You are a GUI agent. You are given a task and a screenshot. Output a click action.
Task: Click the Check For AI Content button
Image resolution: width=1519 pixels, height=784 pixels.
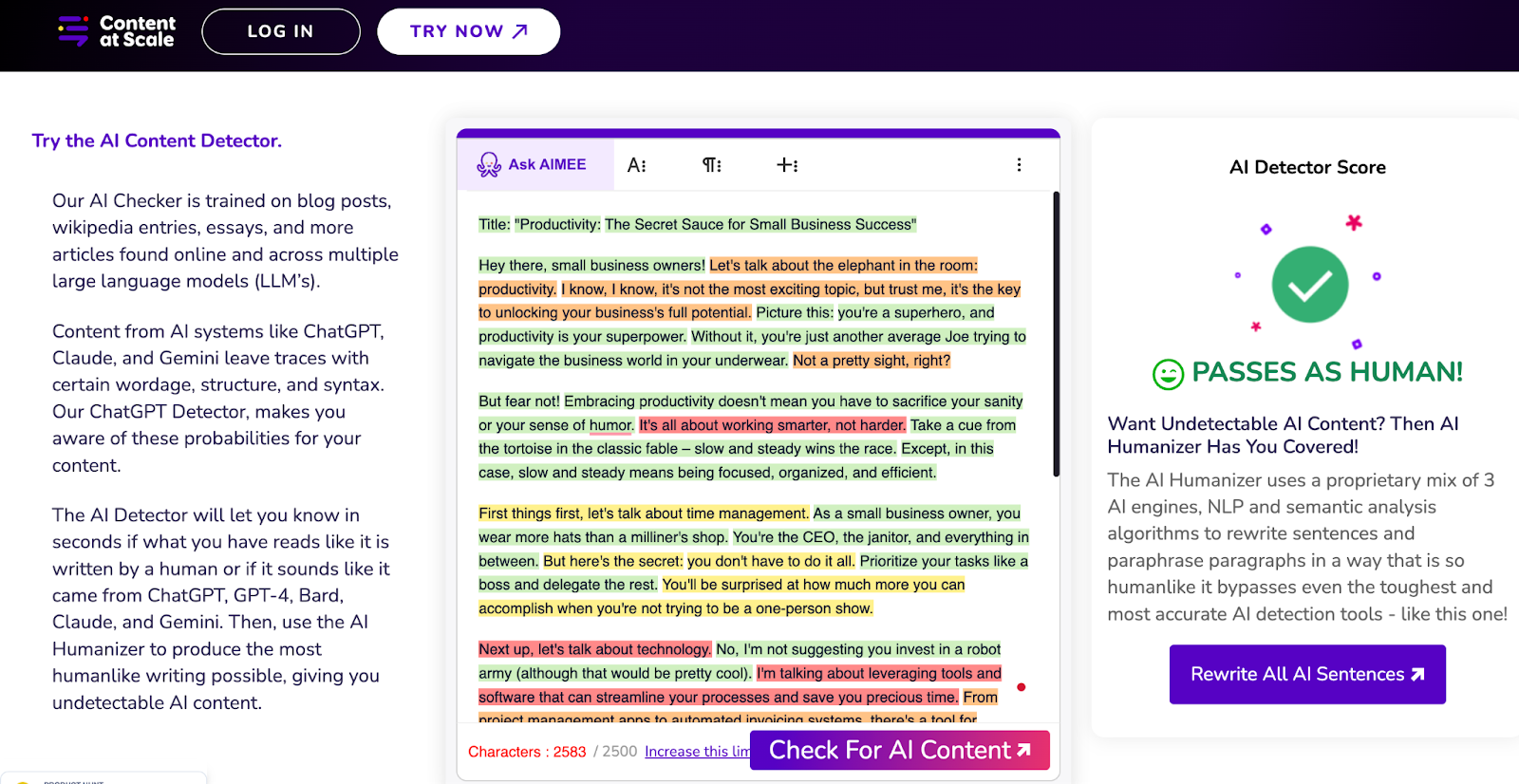click(x=899, y=750)
